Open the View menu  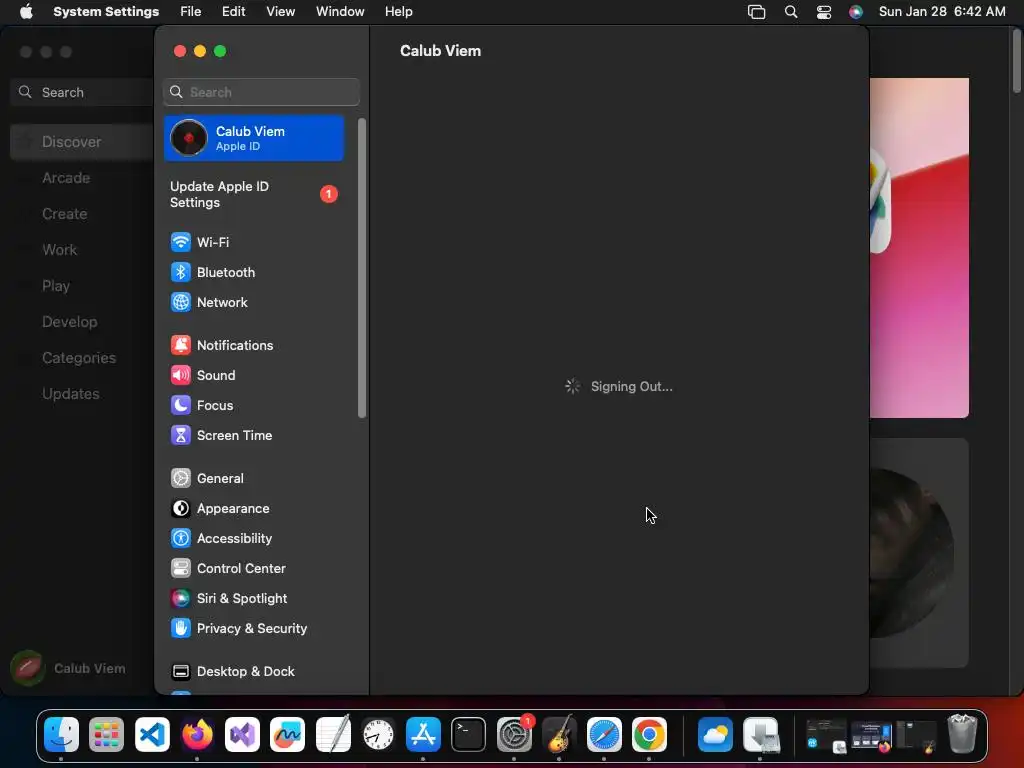(280, 12)
